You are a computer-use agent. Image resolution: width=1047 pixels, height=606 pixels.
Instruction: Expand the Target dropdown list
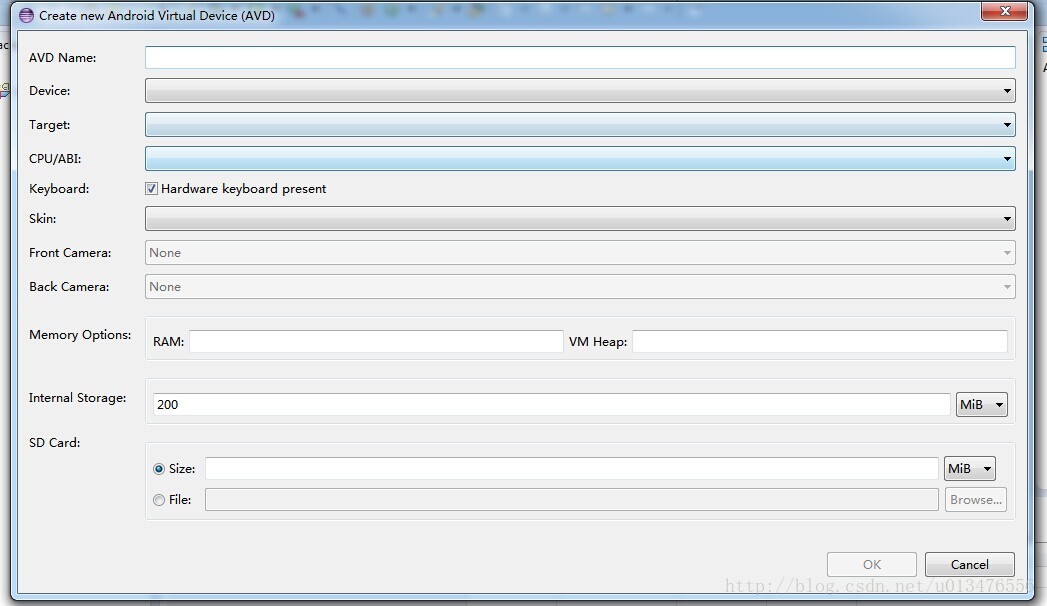(x=580, y=125)
